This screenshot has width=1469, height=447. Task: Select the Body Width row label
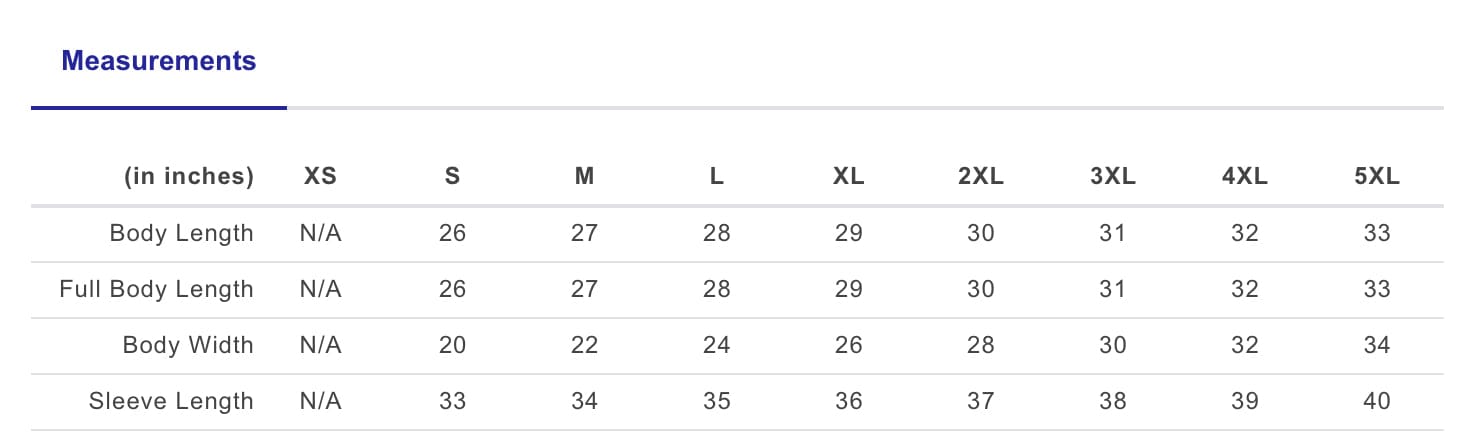pos(188,345)
